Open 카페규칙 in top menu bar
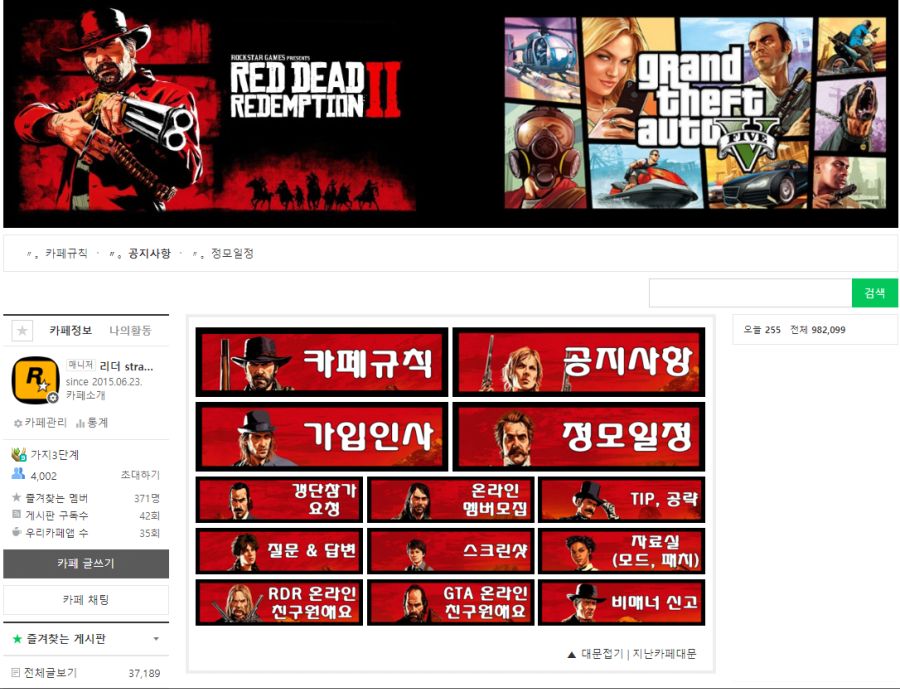The image size is (900, 689). 66,253
